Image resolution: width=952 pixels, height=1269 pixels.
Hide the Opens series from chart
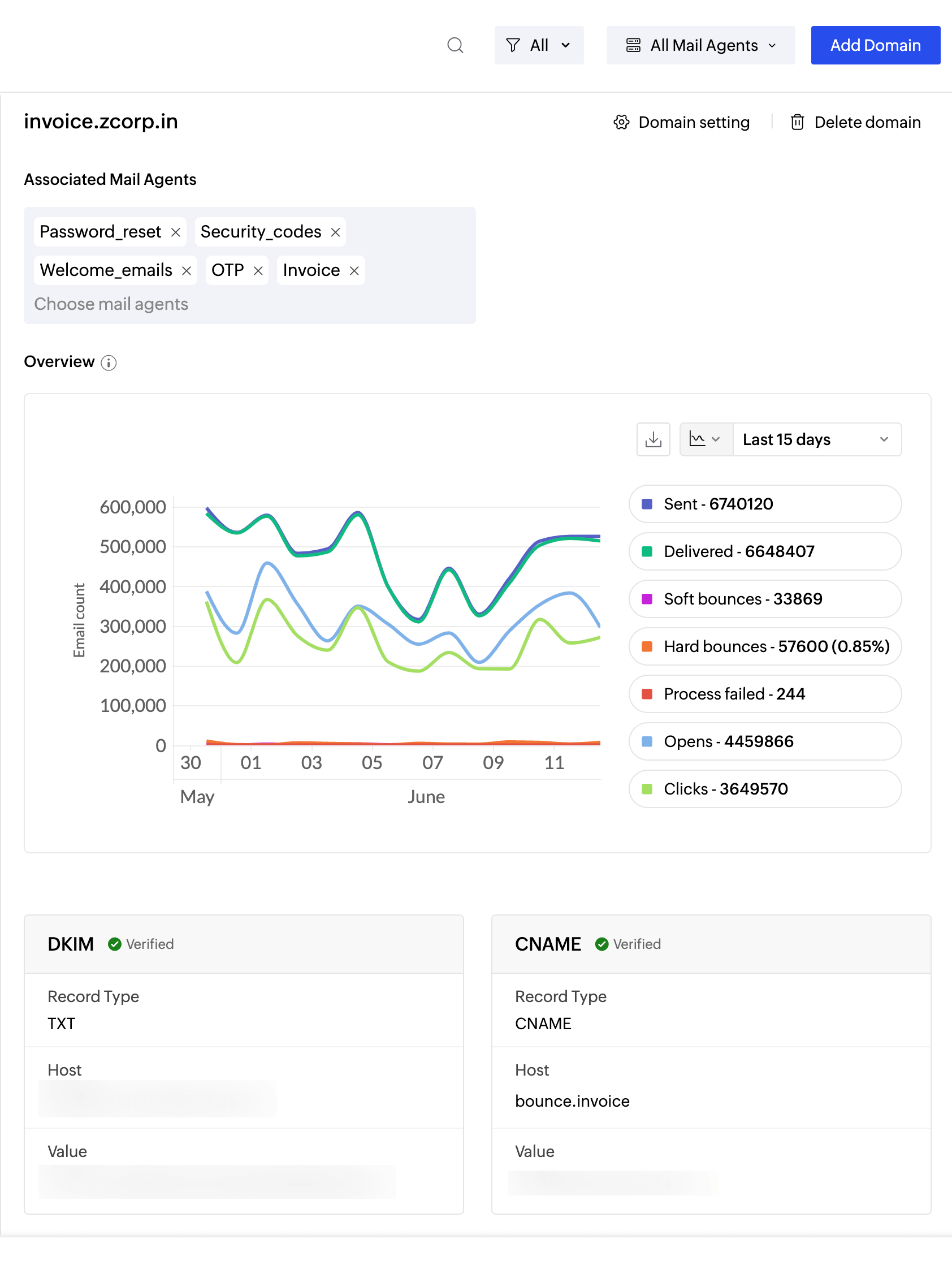click(764, 741)
